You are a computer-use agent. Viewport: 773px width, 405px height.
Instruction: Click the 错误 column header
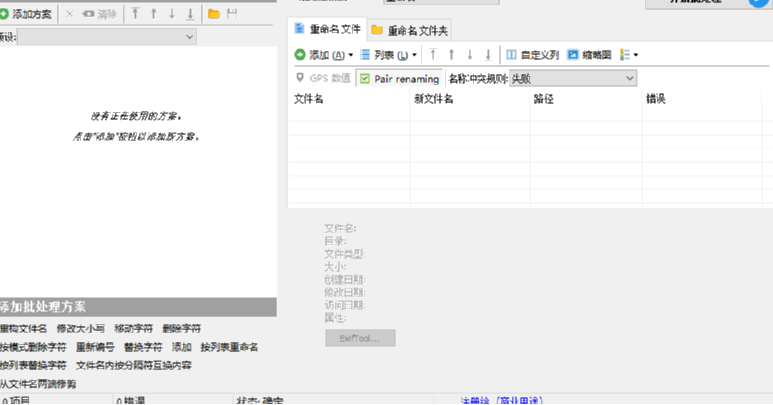pyautogui.click(x=702, y=99)
